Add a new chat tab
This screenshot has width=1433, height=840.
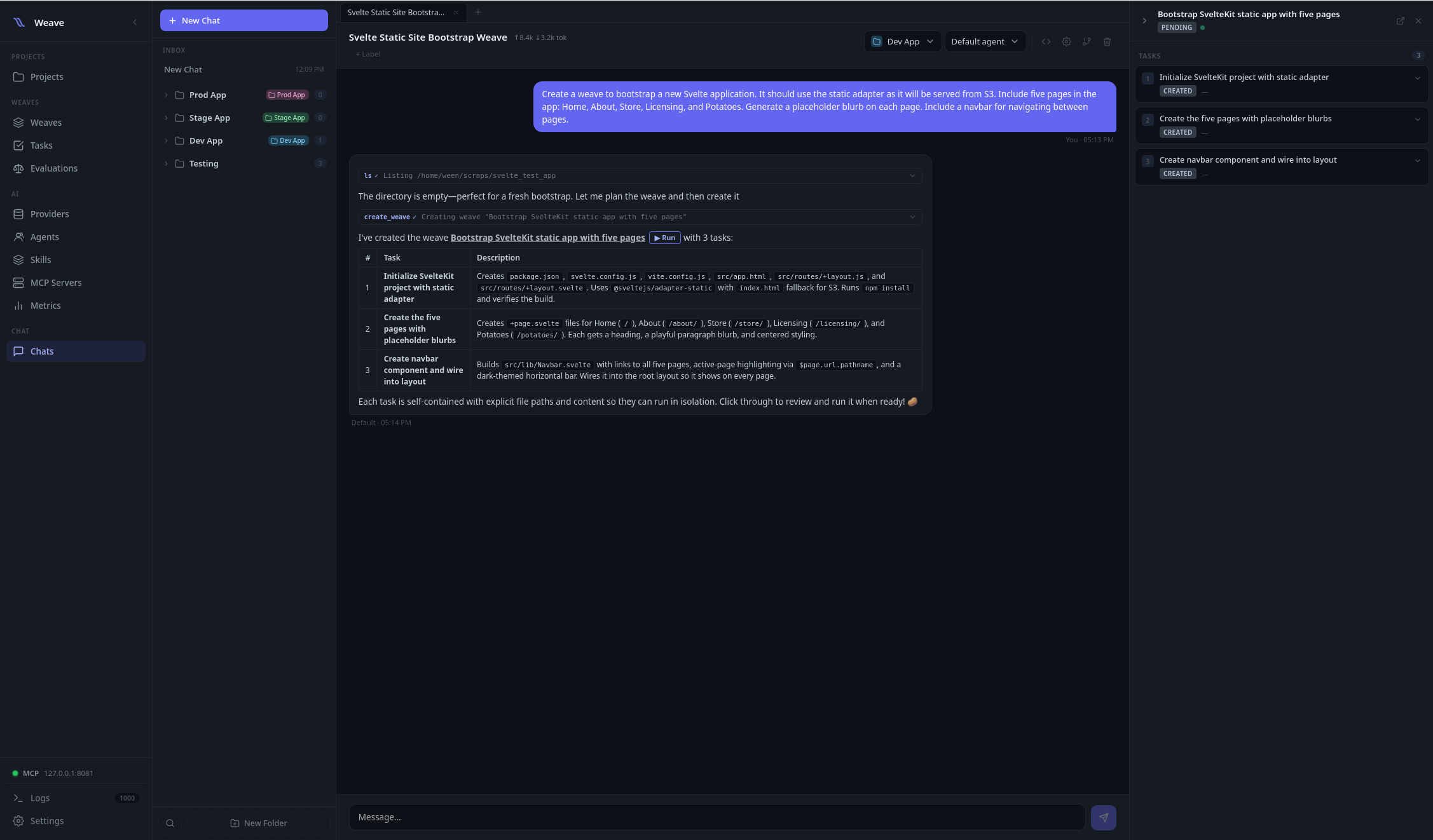coord(478,12)
